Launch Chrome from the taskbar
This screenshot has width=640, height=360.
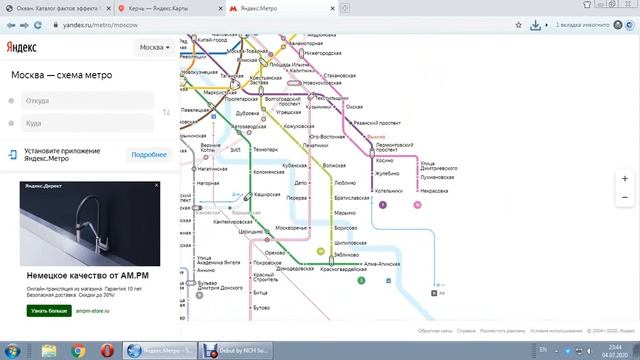[78, 351]
